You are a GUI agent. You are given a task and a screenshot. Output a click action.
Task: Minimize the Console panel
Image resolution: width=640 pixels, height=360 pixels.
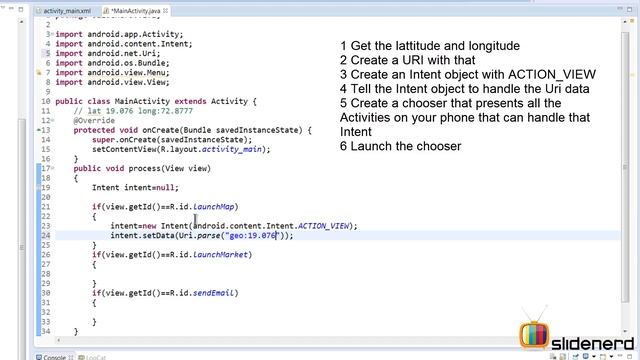click(620, 356)
